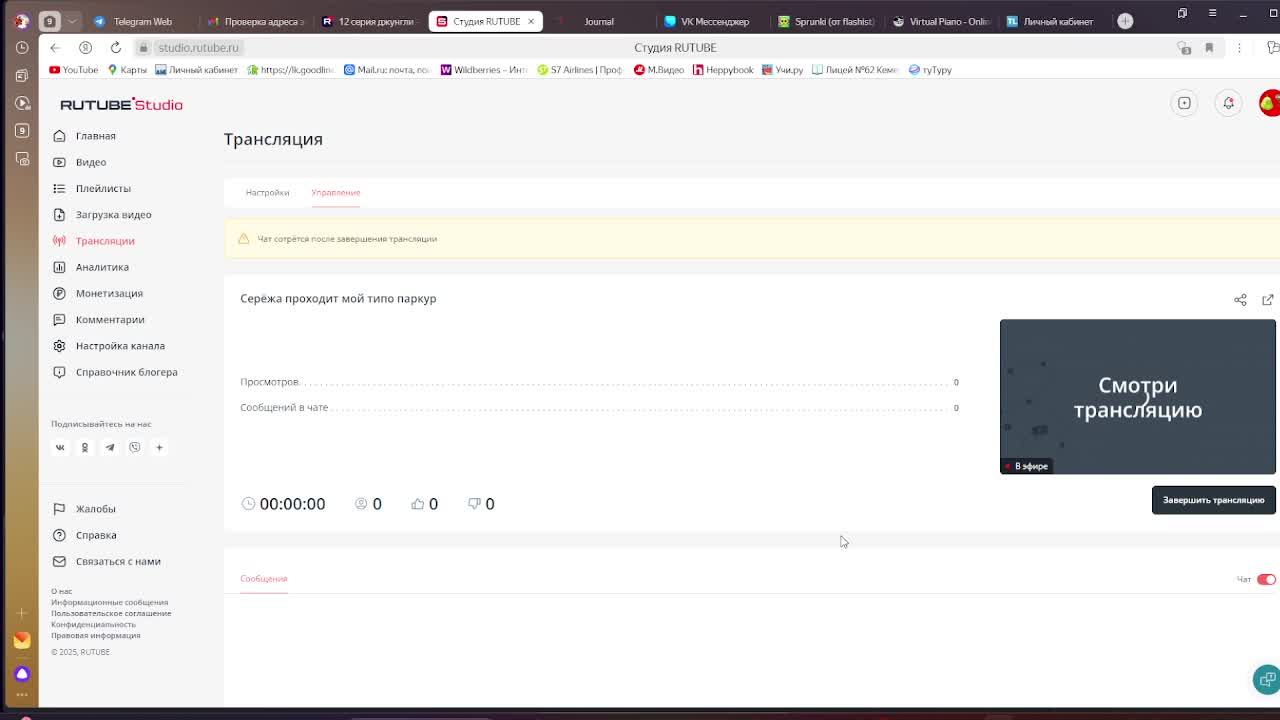Click Связаться с нами
Viewport: 1280px width, 720px height.
click(117, 561)
